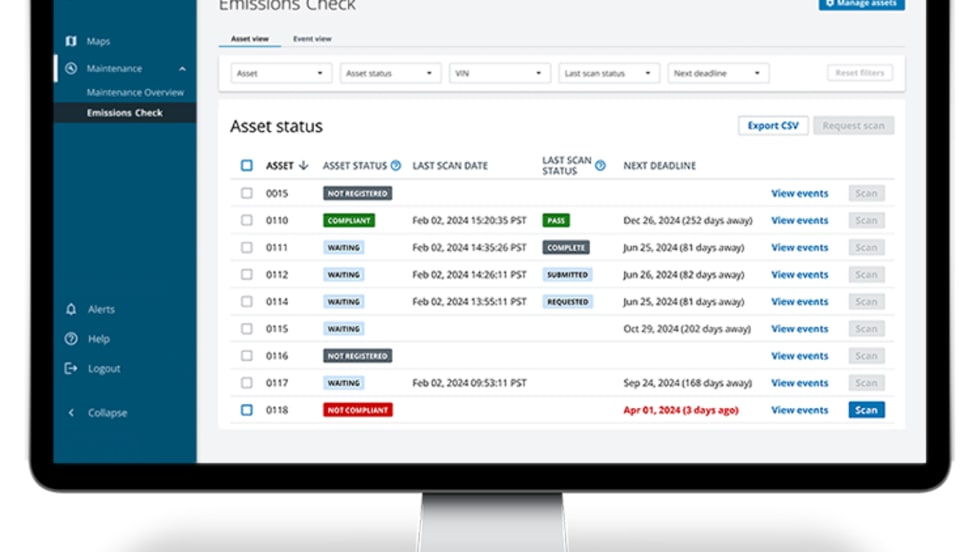Image resolution: width=980 pixels, height=552 pixels.
Task: Click the NOT REGISTERED badge for 0116
Action: [358, 356]
